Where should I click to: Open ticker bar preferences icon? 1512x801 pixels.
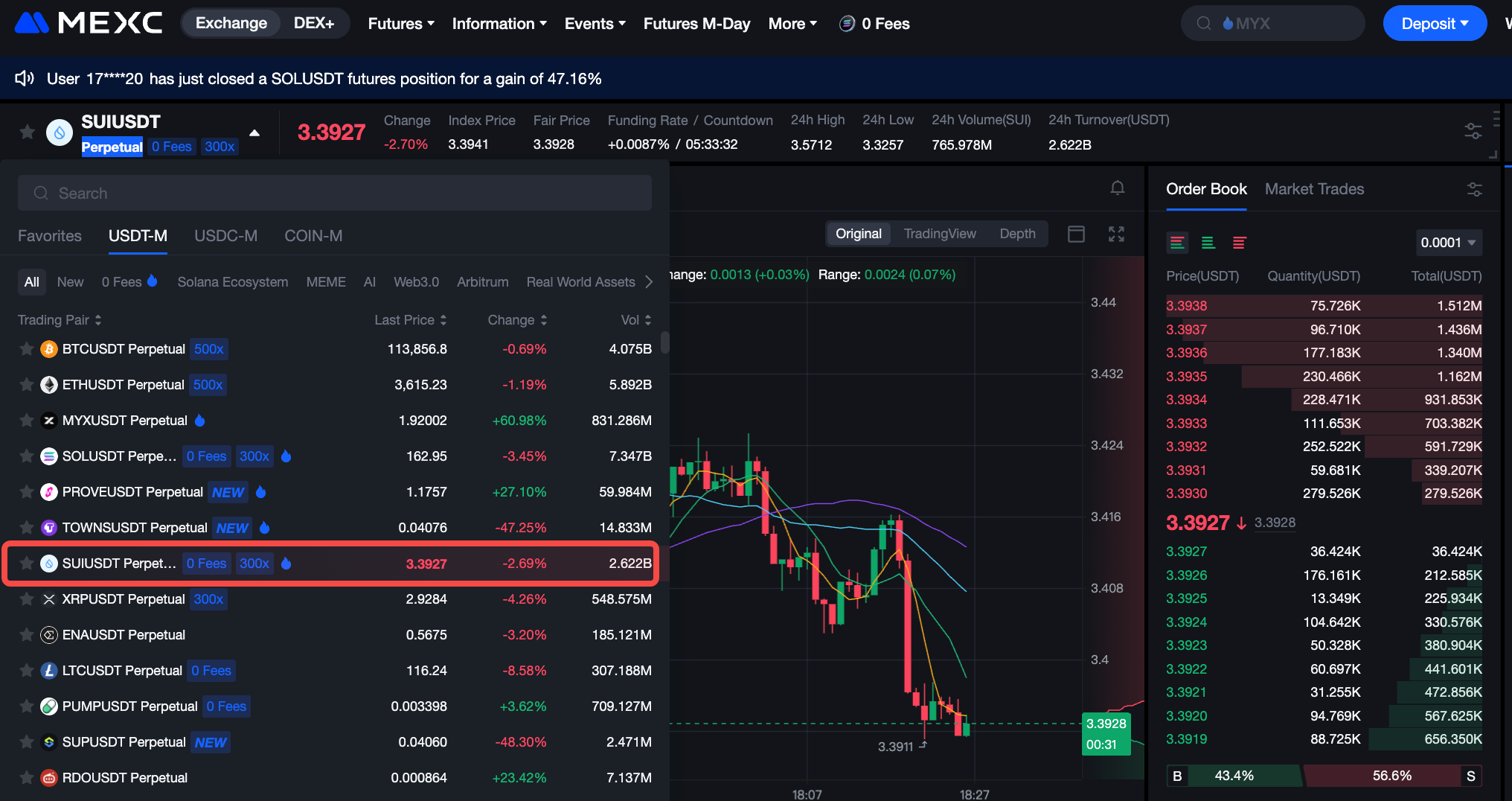click(1473, 131)
